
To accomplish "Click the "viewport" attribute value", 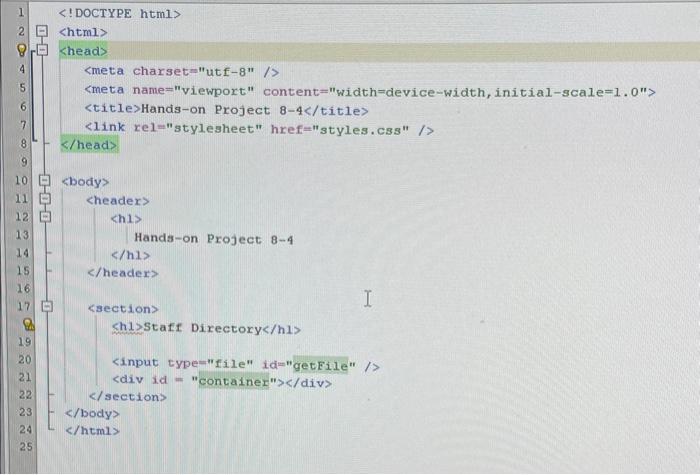I will [214, 91].
